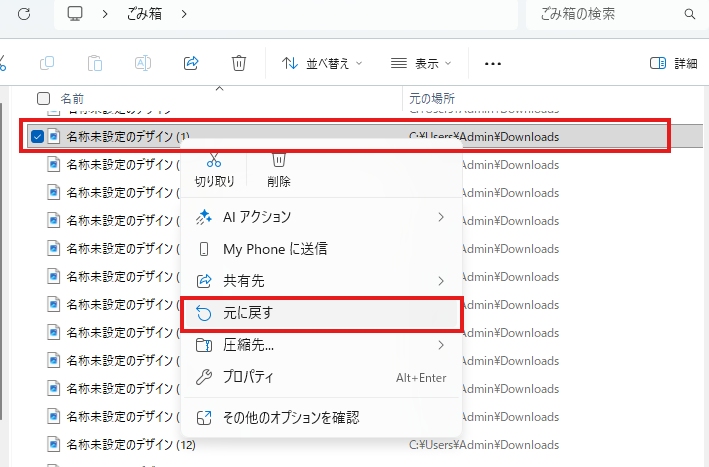Screen dimensions: 709x467
Task: Select 削除 delete in context menu
Action: 279,171
